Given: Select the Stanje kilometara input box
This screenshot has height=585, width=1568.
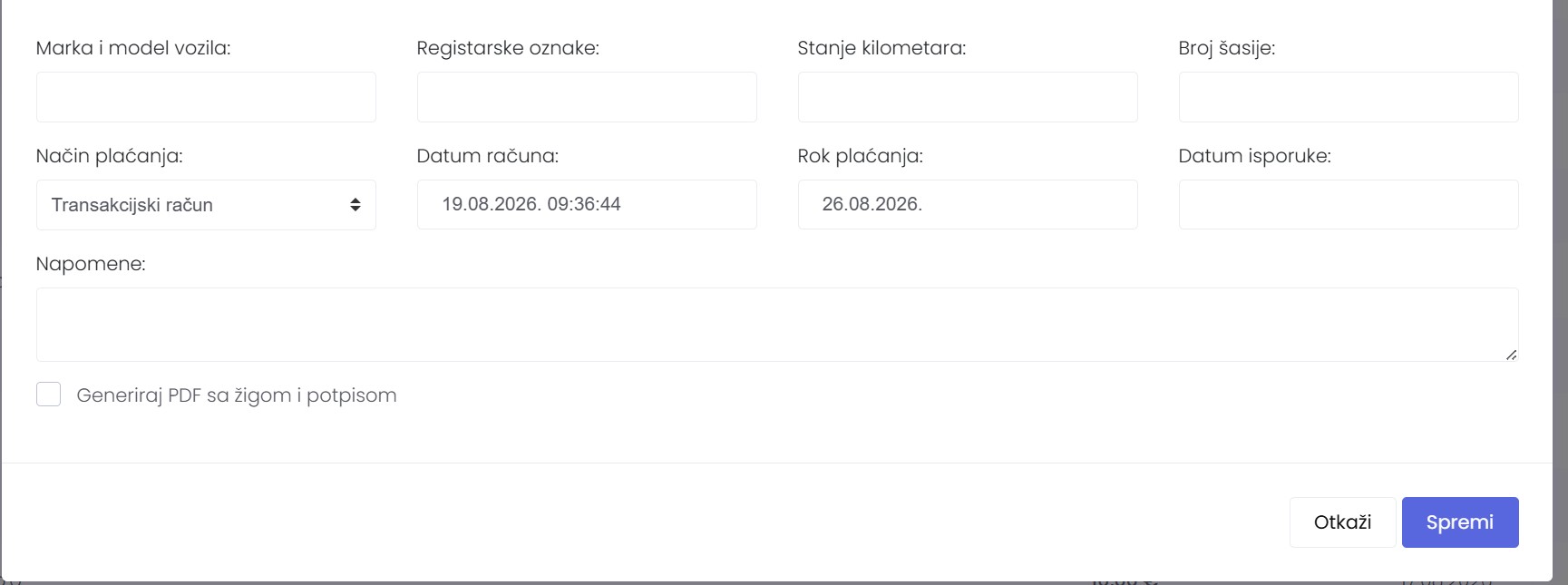Looking at the screenshot, I should point(968,97).
